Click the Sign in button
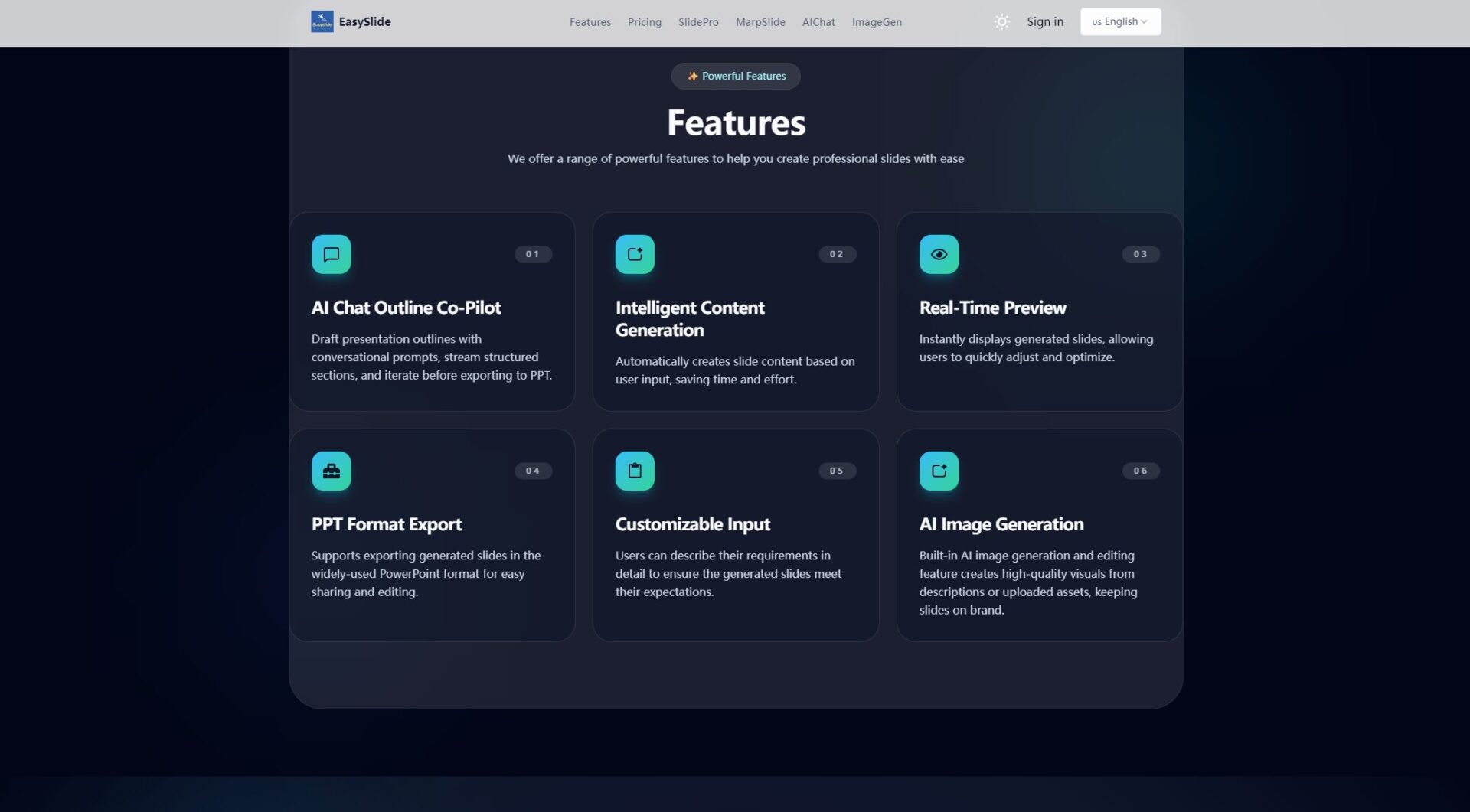Viewport: 1470px width, 812px height. pyautogui.click(x=1044, y=21)
